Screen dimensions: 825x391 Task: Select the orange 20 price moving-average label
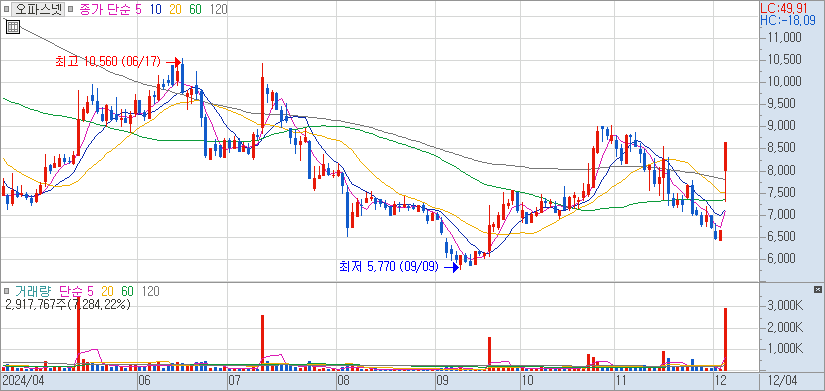coord(175,9)
